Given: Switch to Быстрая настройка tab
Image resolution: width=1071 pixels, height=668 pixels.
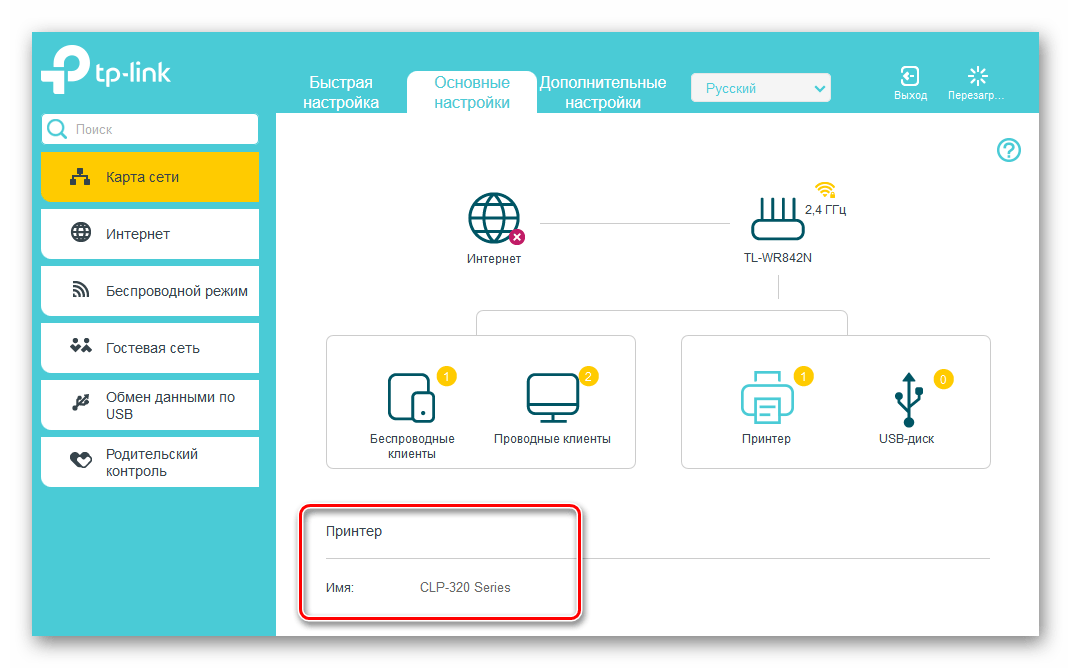Looking at the screenshot, I should (341, 92).
